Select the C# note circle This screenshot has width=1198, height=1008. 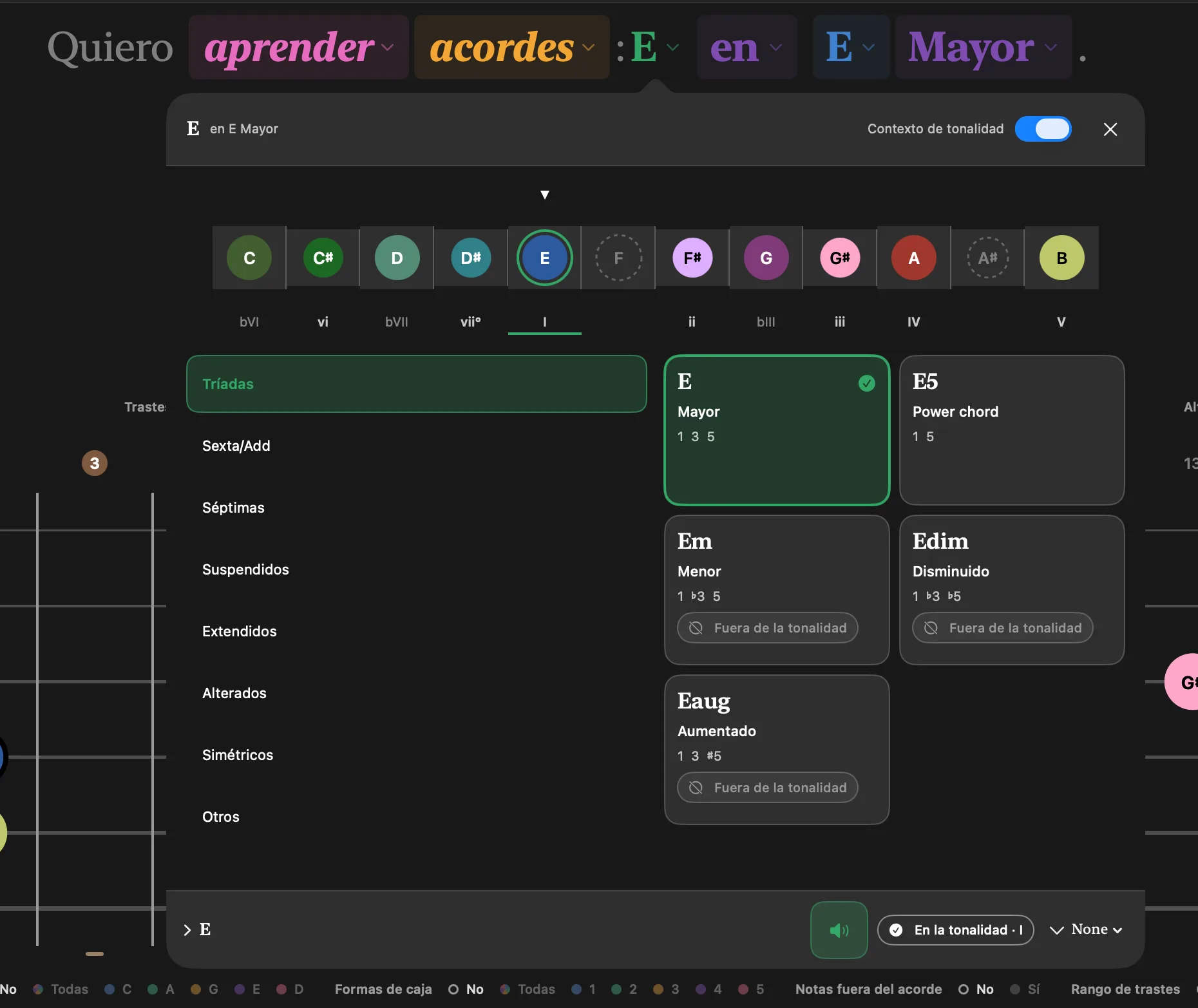pos(323,258)
